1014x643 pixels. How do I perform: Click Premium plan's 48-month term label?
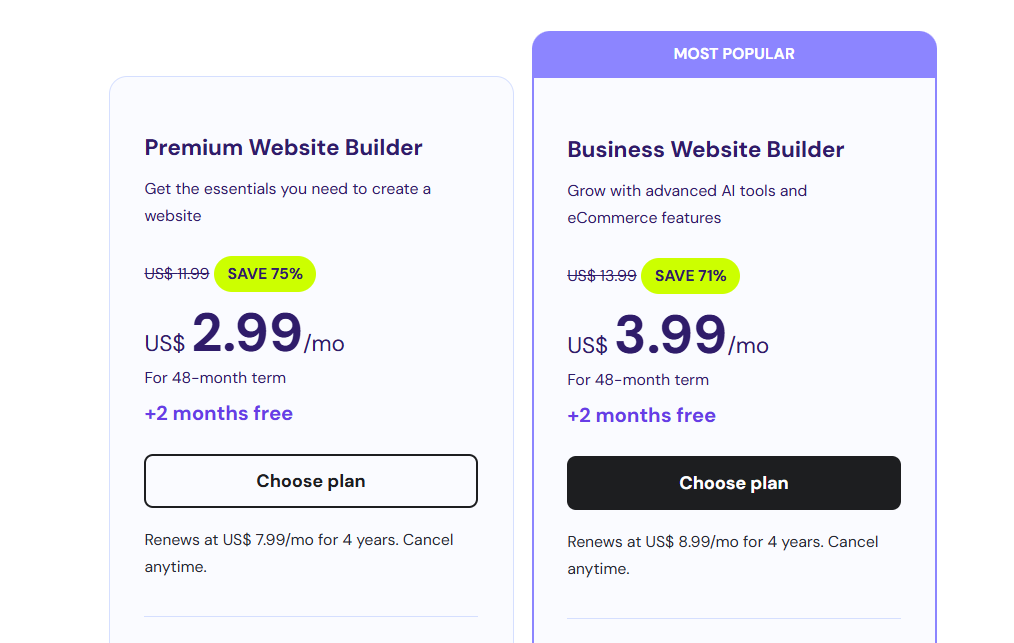coord(215,378)
